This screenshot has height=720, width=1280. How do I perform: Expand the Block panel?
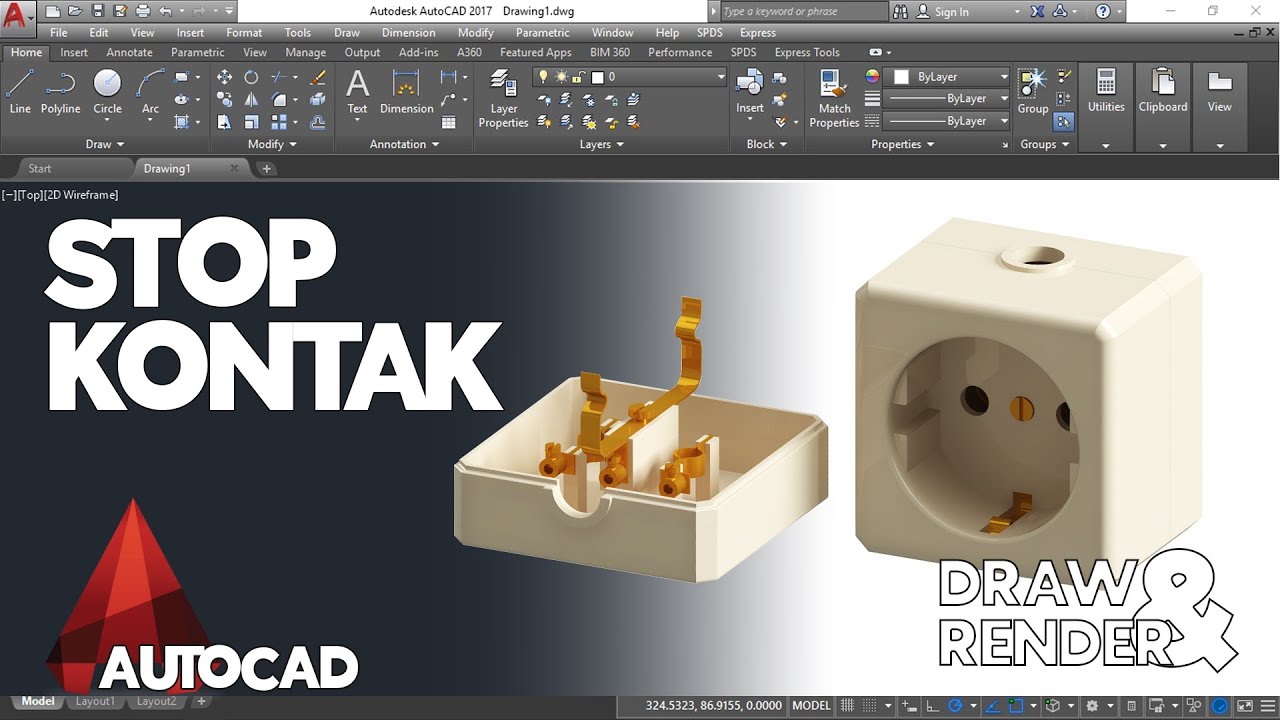pos(767,144)
